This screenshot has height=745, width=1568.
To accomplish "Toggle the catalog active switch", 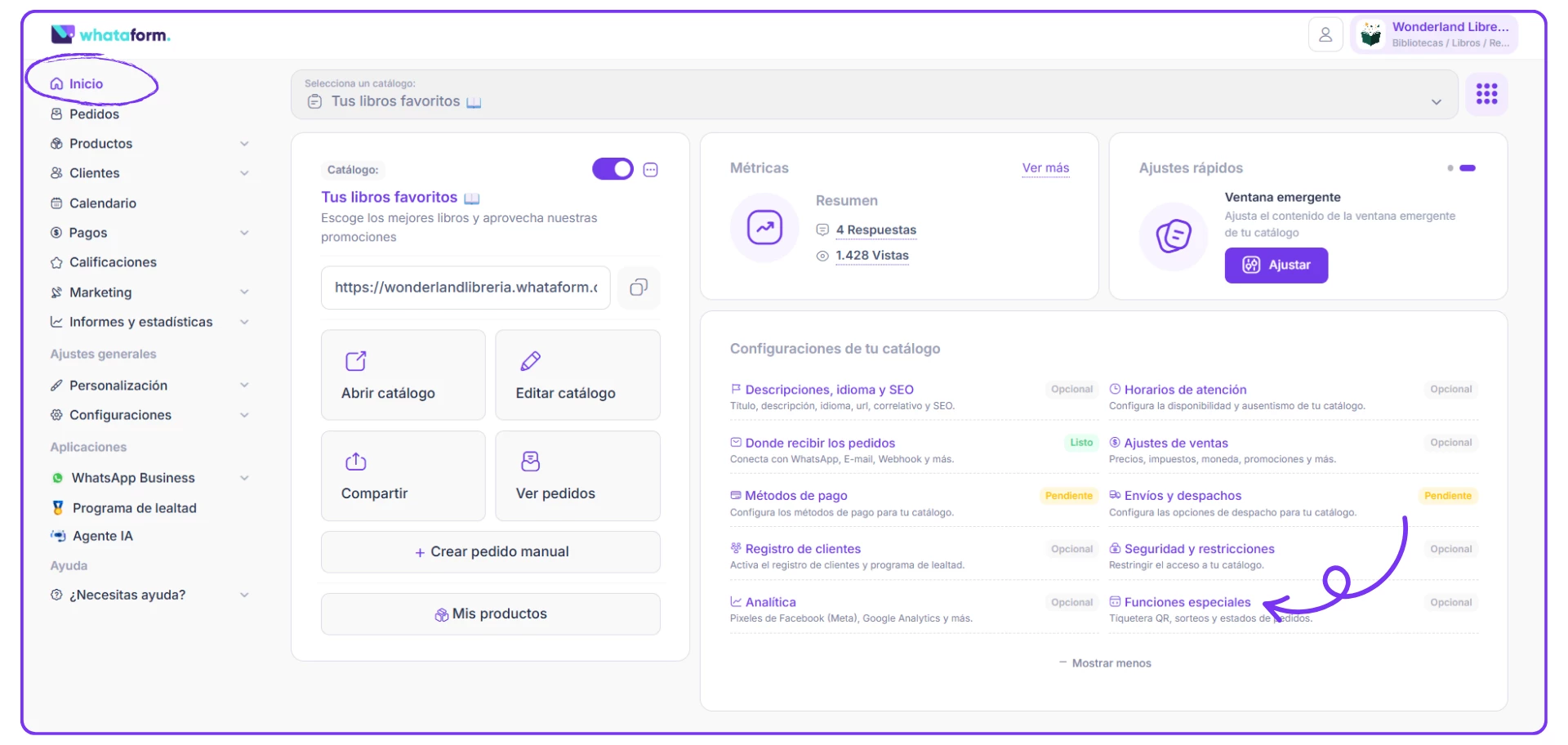I will [612, 169].
